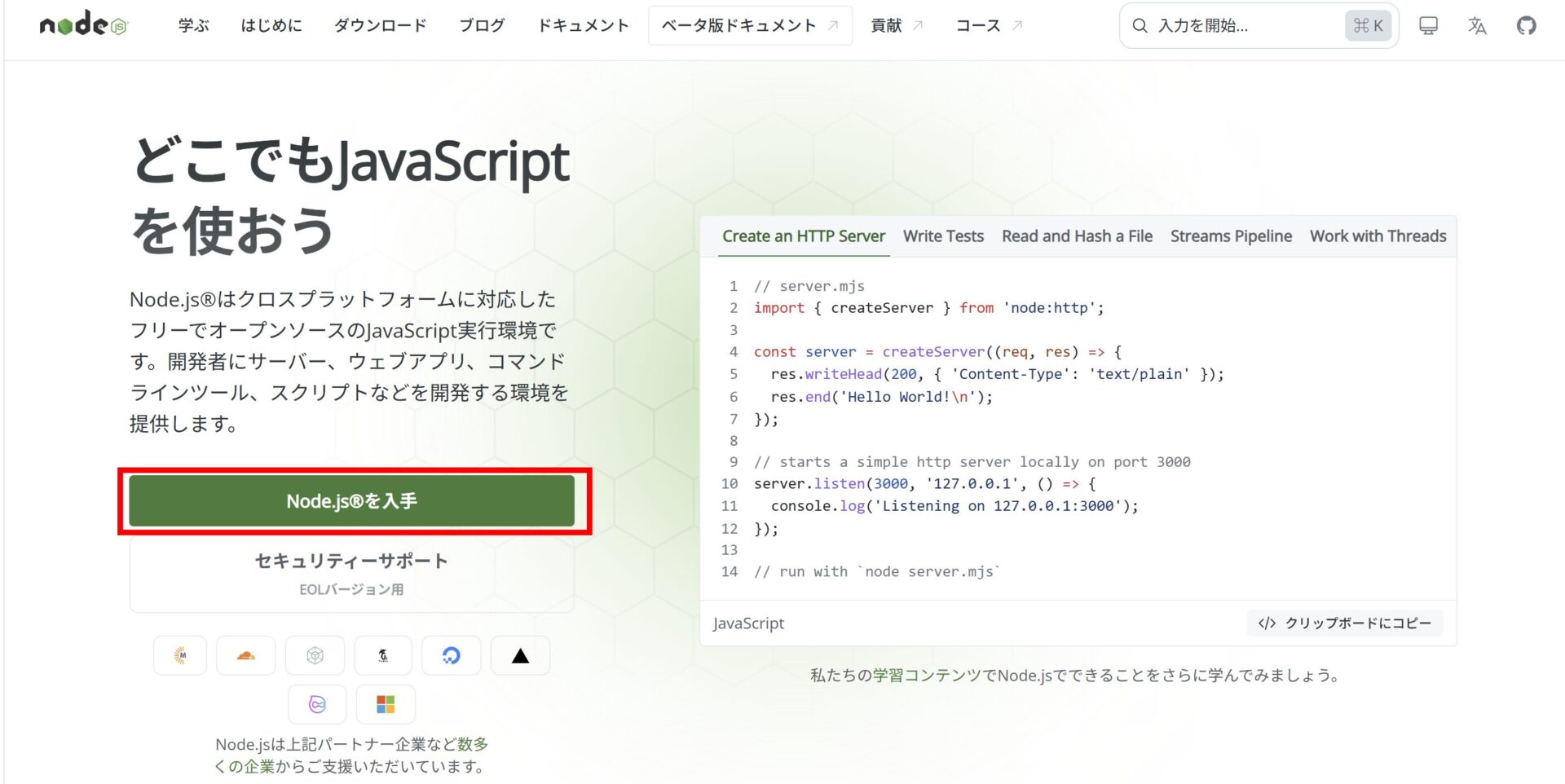Open the Cloudflare orange cloud partner logo
Image resolution: width=1565 pixels, height=784 pixels.
click(245, 655)
